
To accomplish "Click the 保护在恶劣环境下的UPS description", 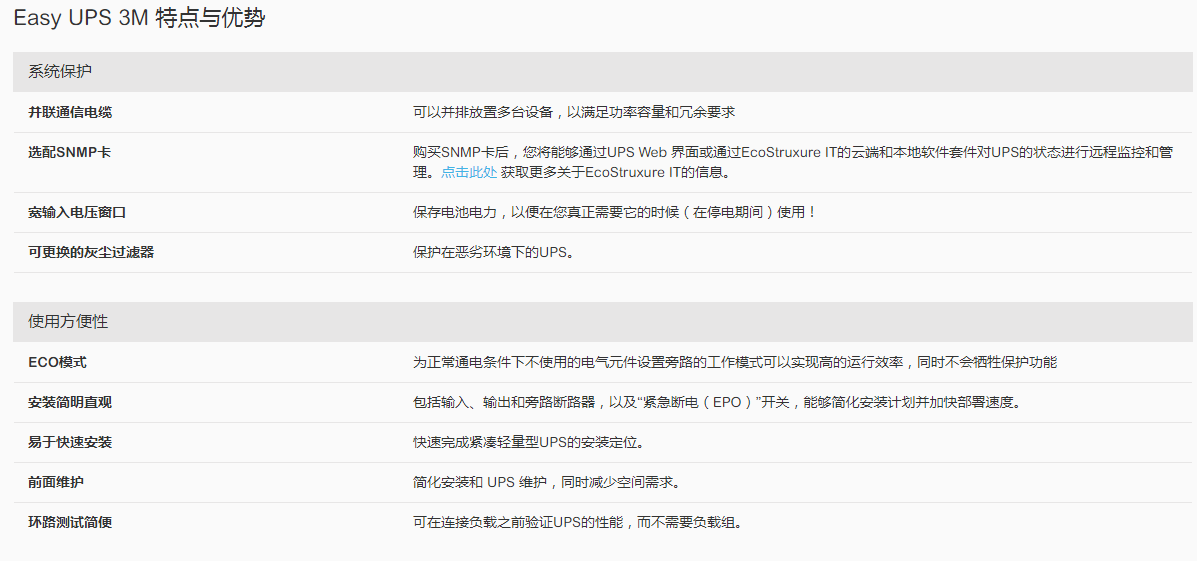I will point(494,252).
